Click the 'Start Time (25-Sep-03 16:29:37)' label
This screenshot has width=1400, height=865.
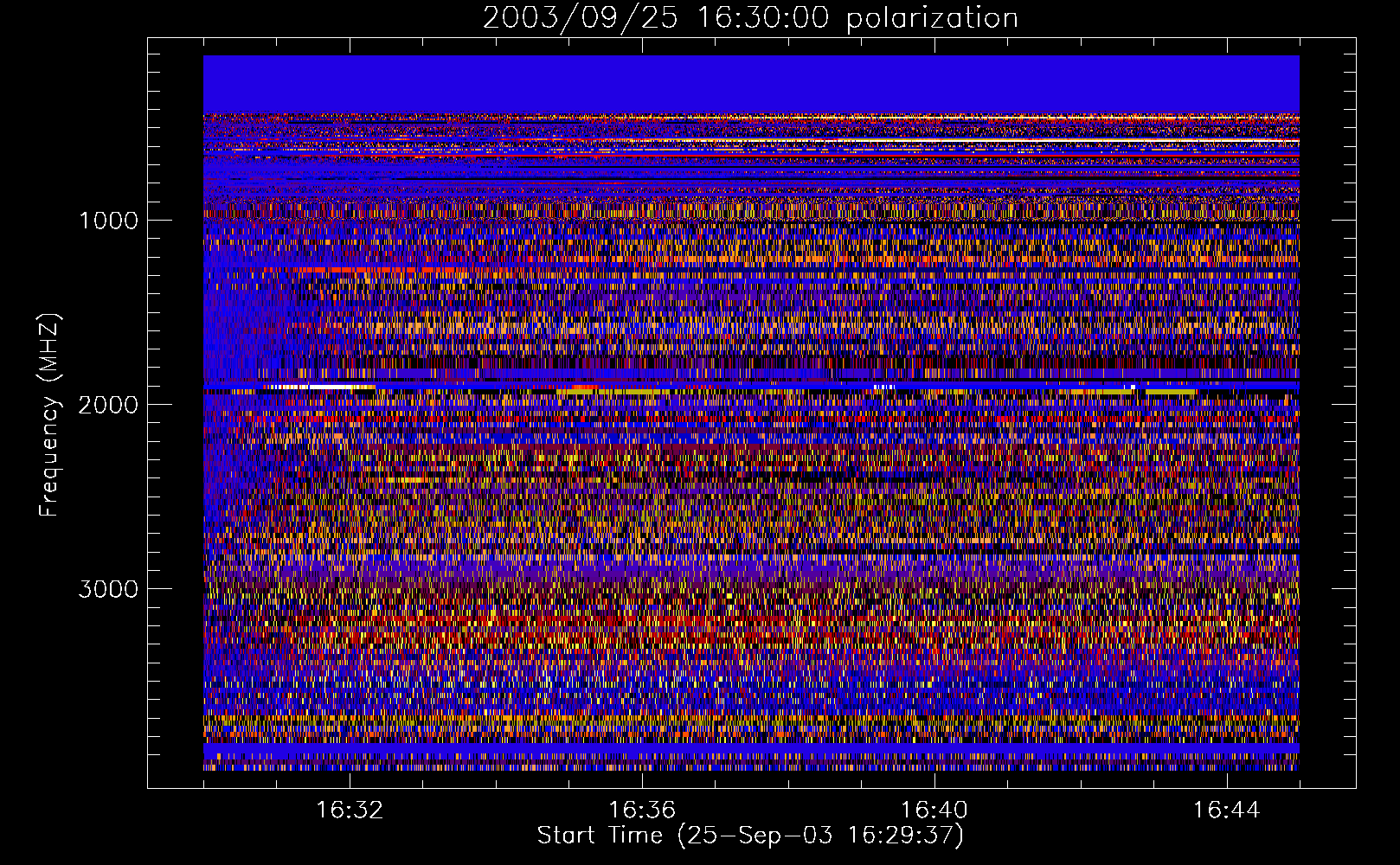tap(750, 836)
